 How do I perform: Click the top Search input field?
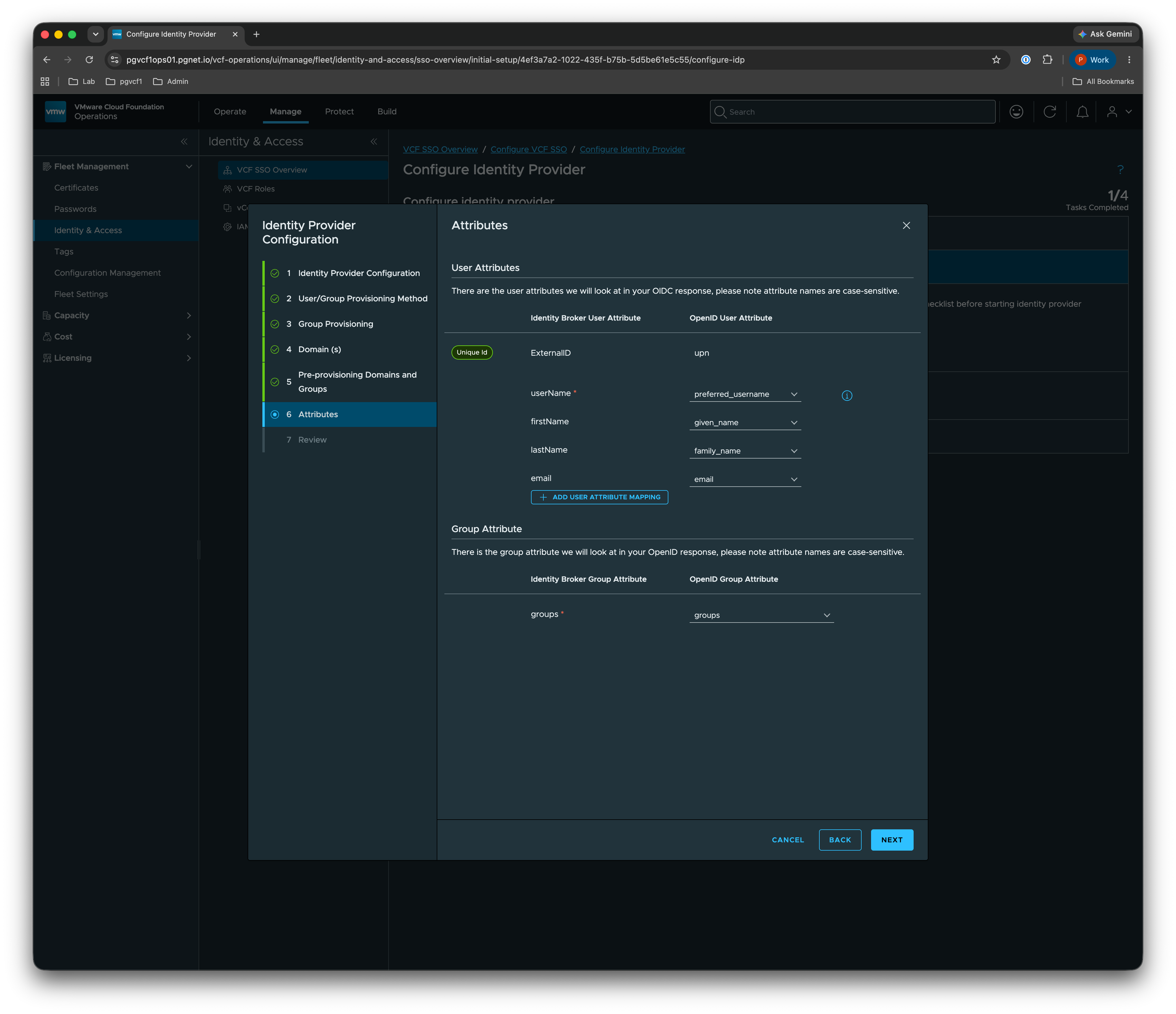click(x=852, y=112)
